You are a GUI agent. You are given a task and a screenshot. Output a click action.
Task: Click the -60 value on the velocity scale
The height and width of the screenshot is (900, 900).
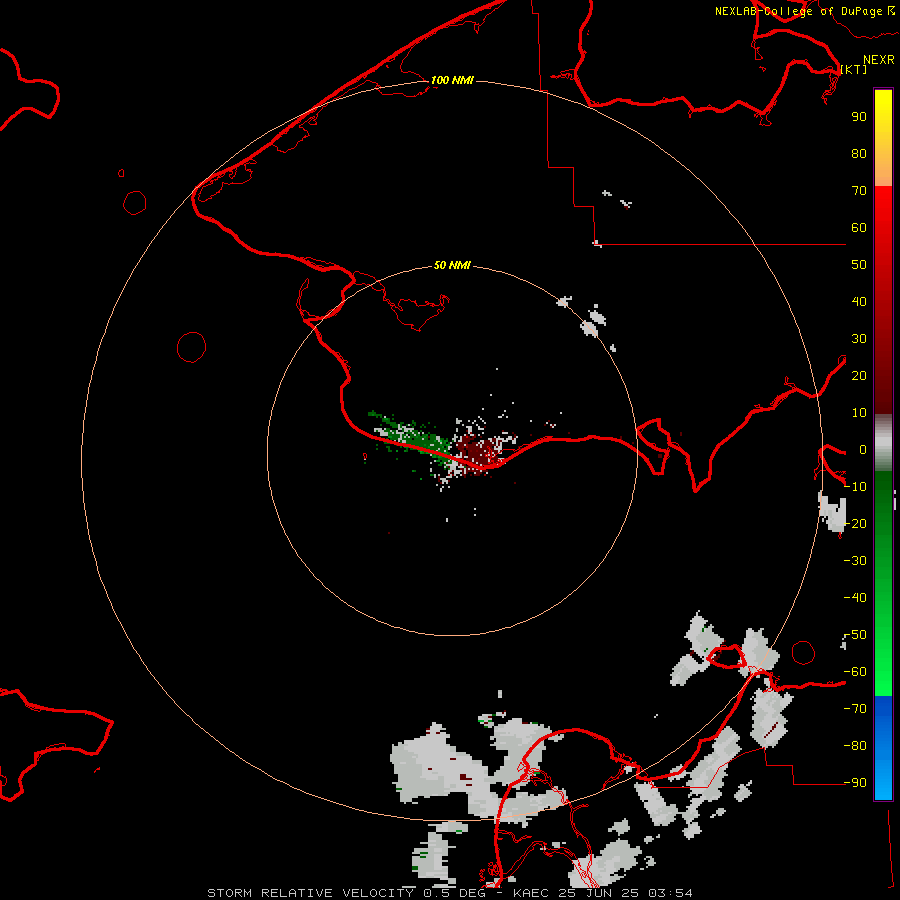(855, 672)
